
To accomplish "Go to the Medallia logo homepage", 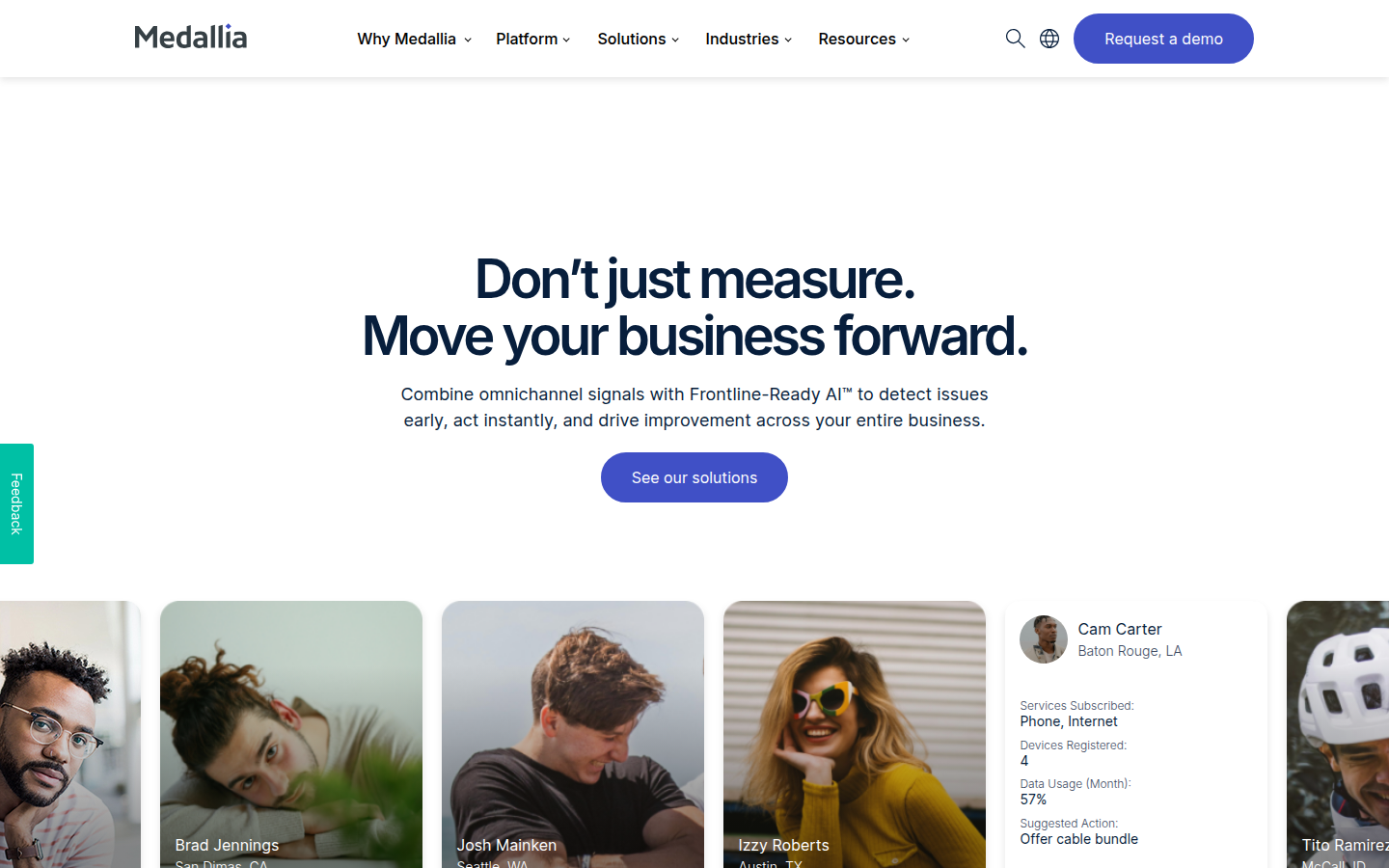I will point(191,38).
